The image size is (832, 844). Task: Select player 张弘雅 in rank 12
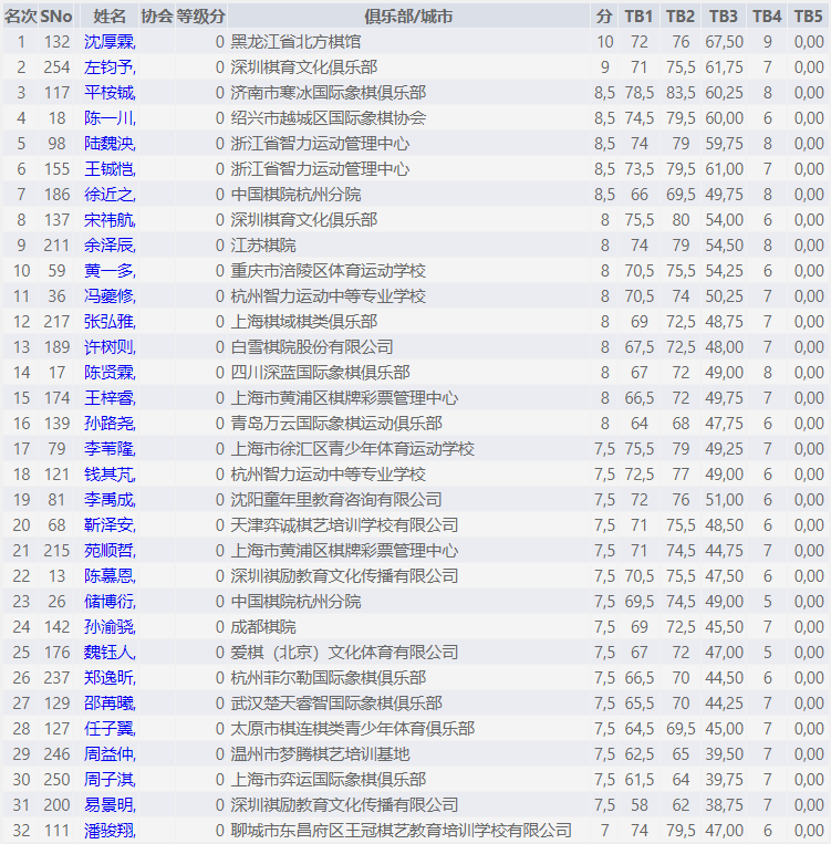(109, 321)
